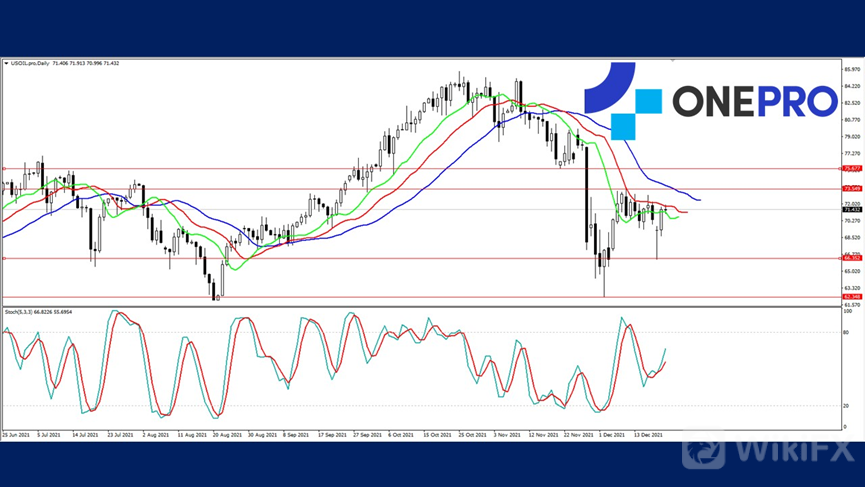
Task: Click the 85.970 price axis label
Action: coord(853,69)
